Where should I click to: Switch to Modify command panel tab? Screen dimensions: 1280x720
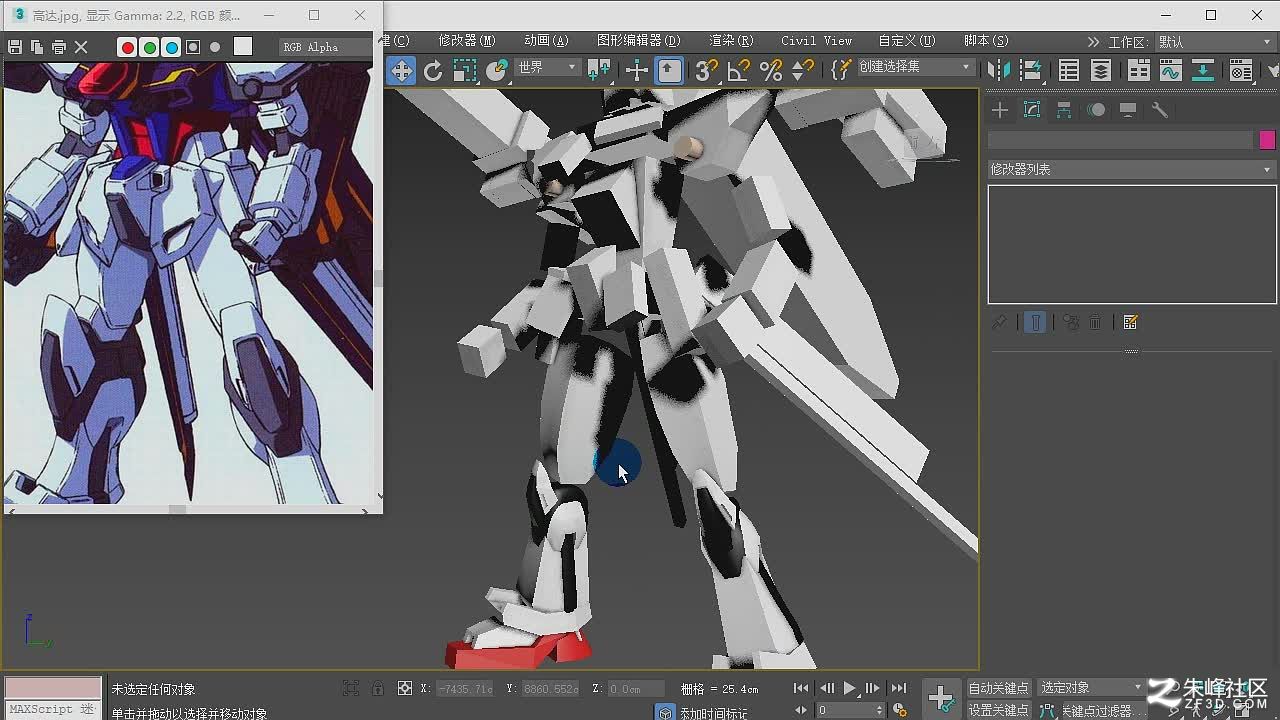(x=1032, y=110)
